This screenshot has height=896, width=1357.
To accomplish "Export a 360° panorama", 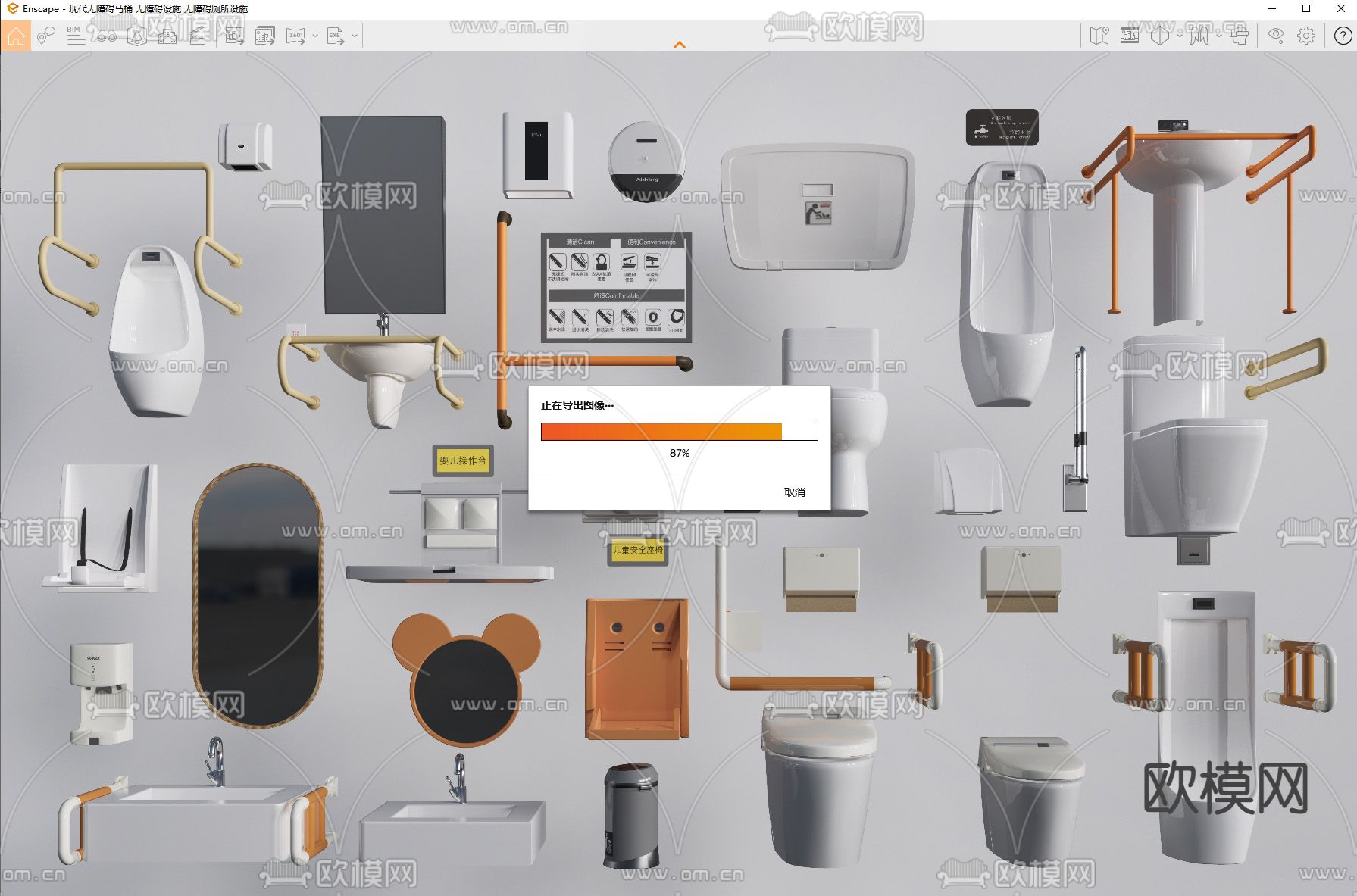I will 295,36.
